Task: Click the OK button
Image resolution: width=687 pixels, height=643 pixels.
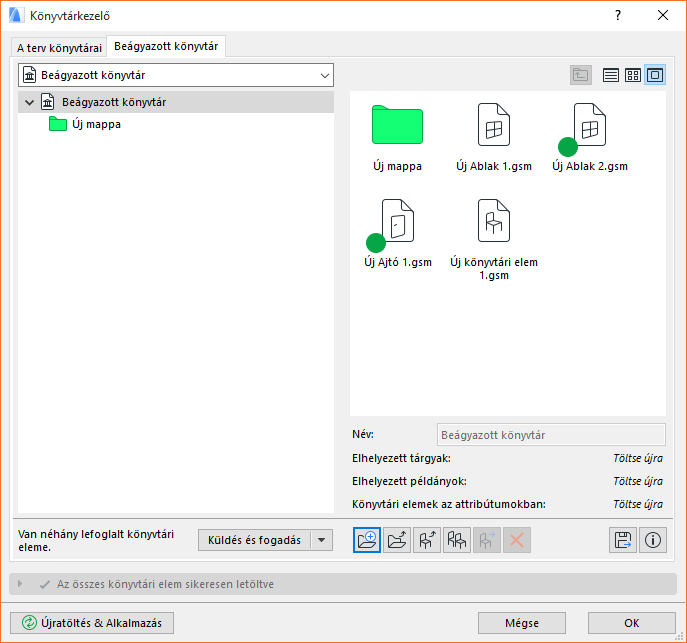Action: (632, 623)
